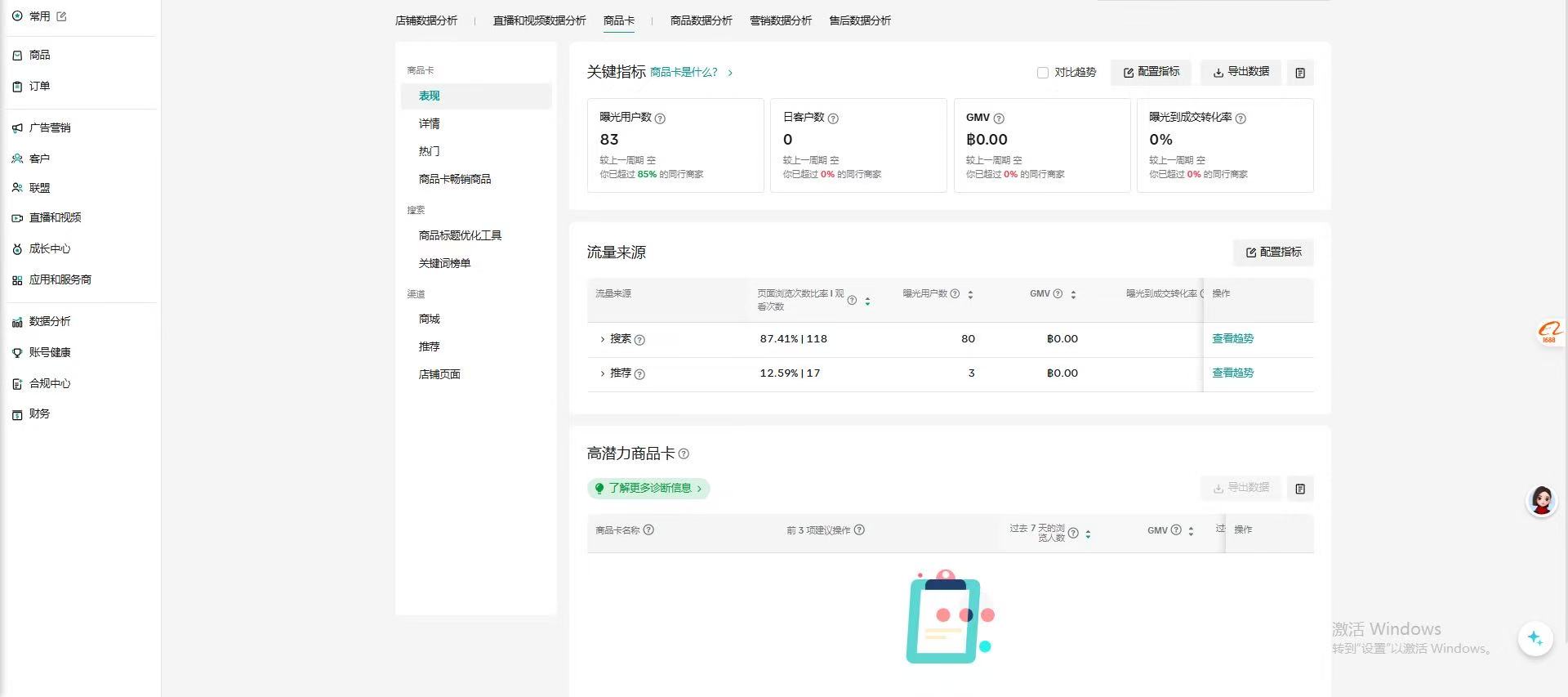
Task: Enable the 对比趋势 checkbox
Action: tap(1043, 73)
